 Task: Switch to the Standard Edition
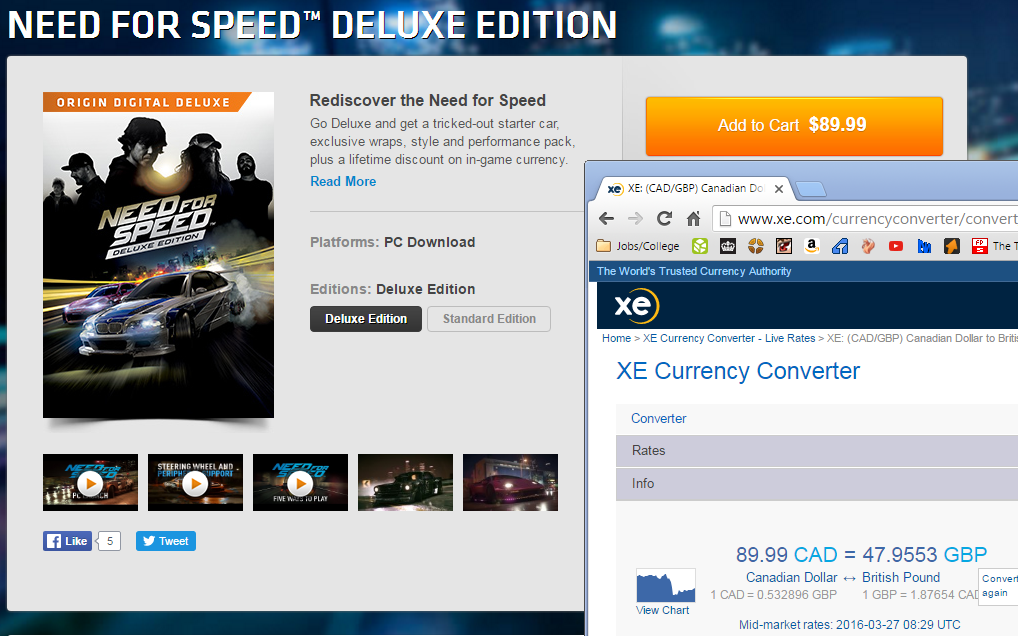489,319
